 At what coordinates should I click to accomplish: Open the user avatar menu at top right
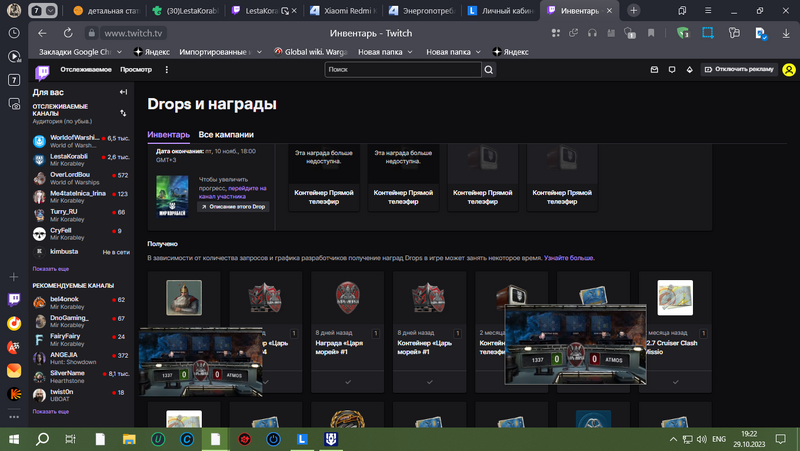789,70
